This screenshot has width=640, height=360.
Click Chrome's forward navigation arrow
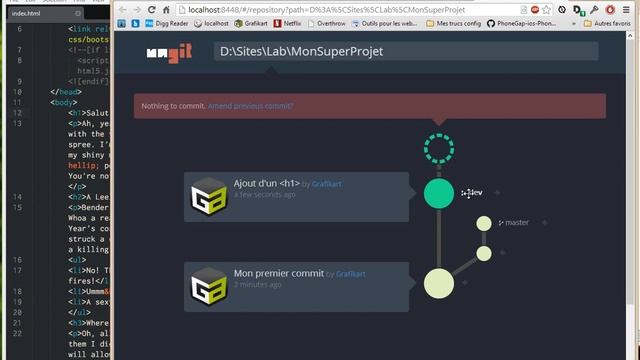[137, 9]
